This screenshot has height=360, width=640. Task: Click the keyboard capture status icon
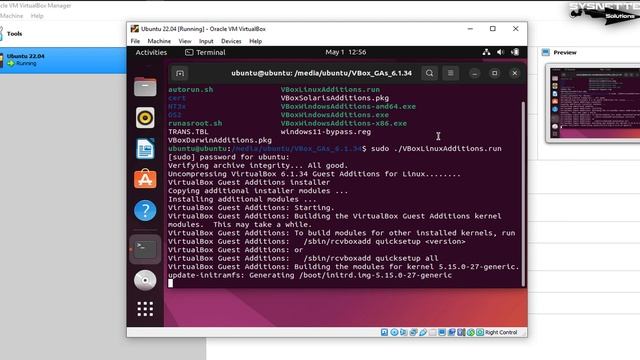pos(480,332)
